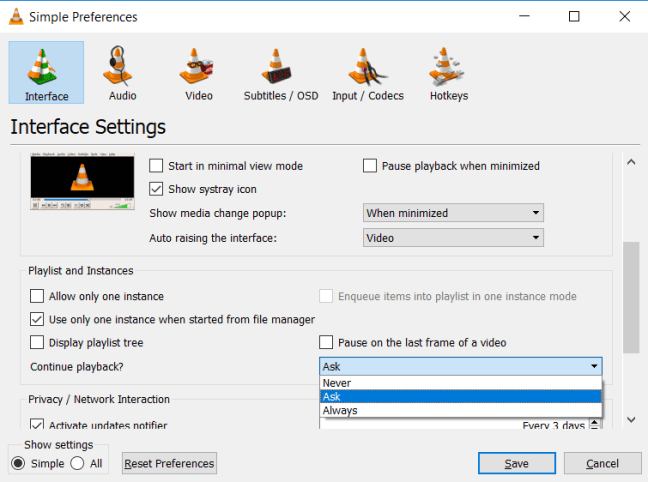
Task: Enable Allow only one instance
Action: coord(38,296)
